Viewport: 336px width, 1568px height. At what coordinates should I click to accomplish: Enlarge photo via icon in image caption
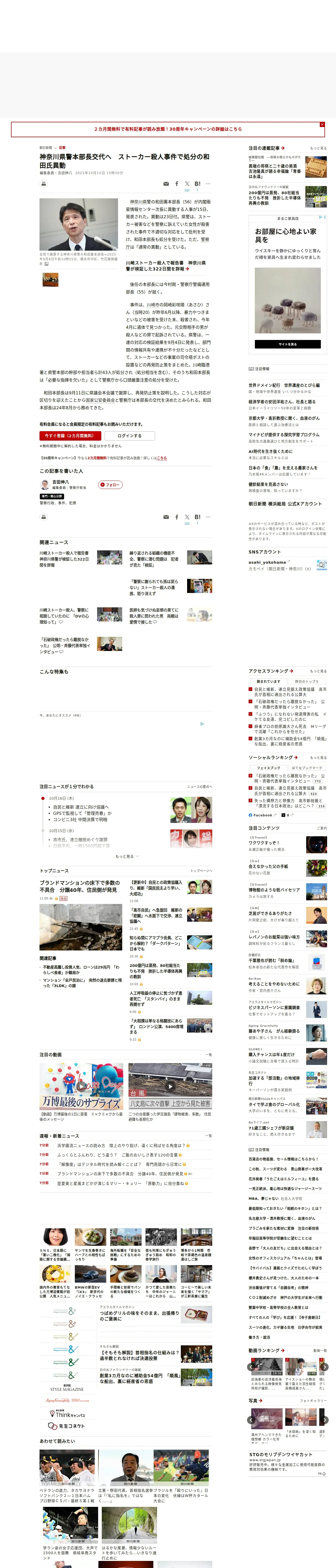click(x=46, y=264)
